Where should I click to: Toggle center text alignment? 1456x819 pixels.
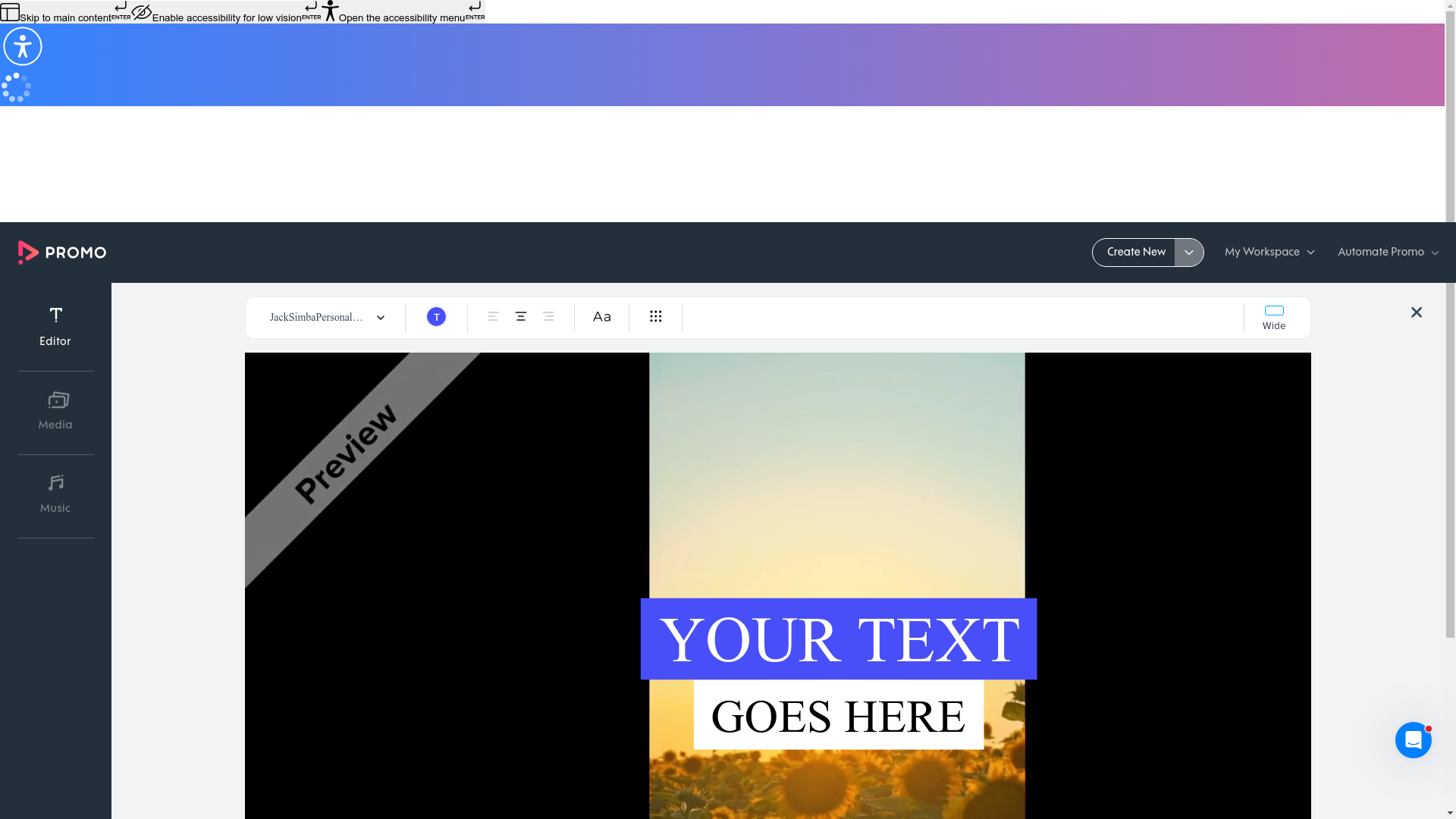(520, 317)
